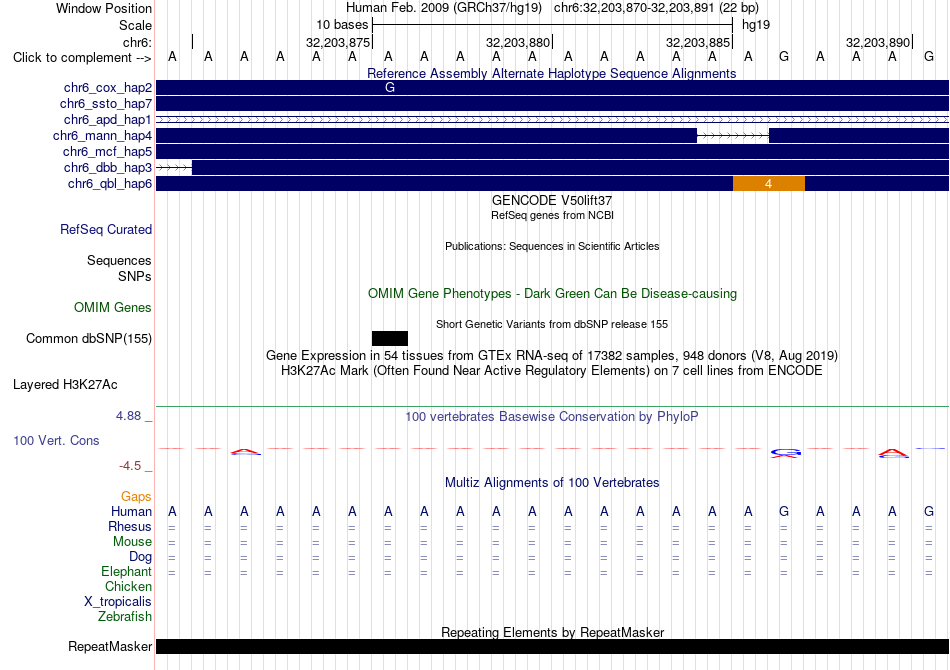Click the G mismatch in chr6_cox_hap2 alignment
The width and height of the screenshot is (950, 670).
[390, 88]
